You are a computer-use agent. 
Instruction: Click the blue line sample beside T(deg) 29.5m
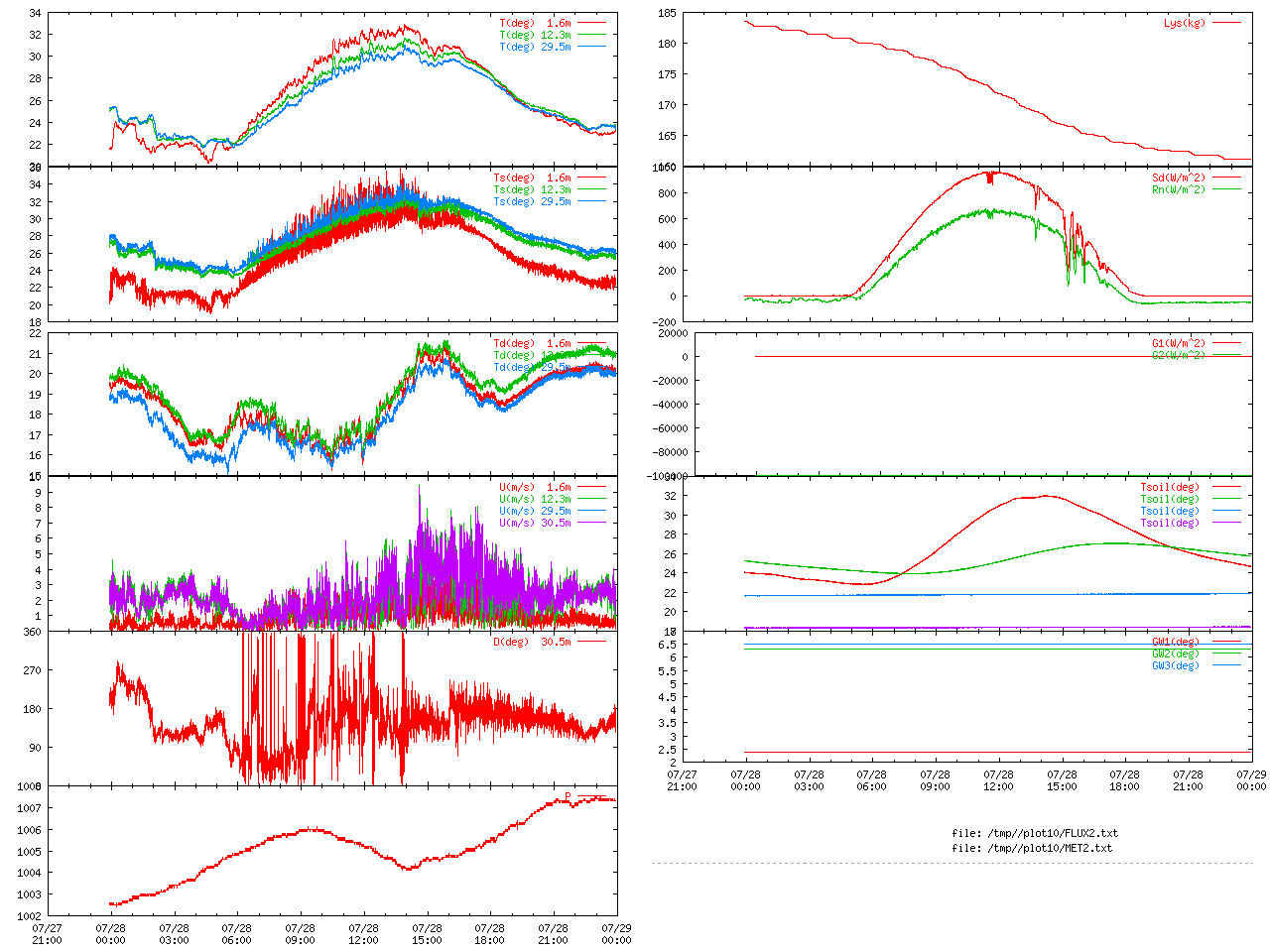tap(591, 47)
